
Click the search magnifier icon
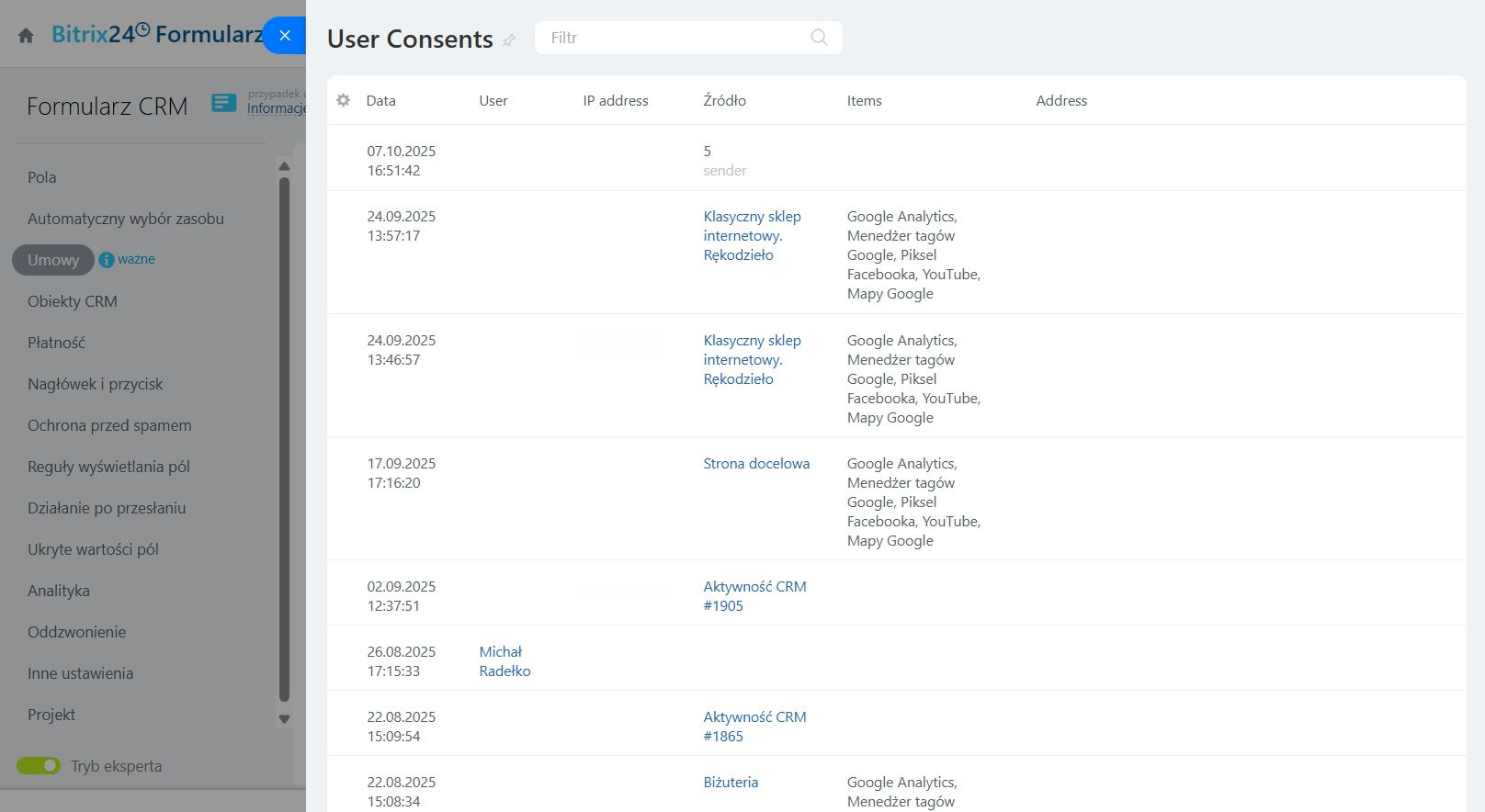[x=819, y=38]
